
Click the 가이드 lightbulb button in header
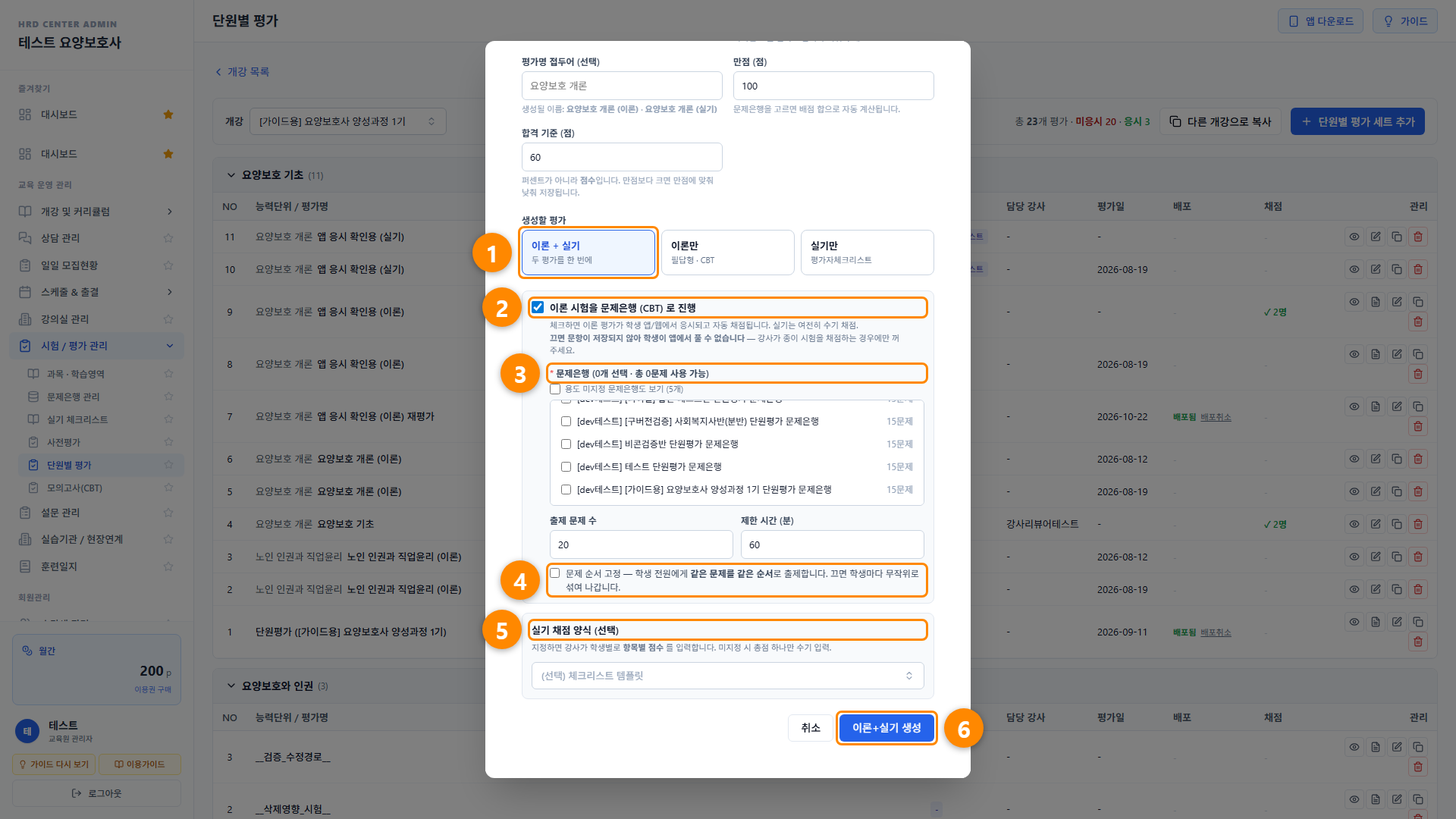1404,21
